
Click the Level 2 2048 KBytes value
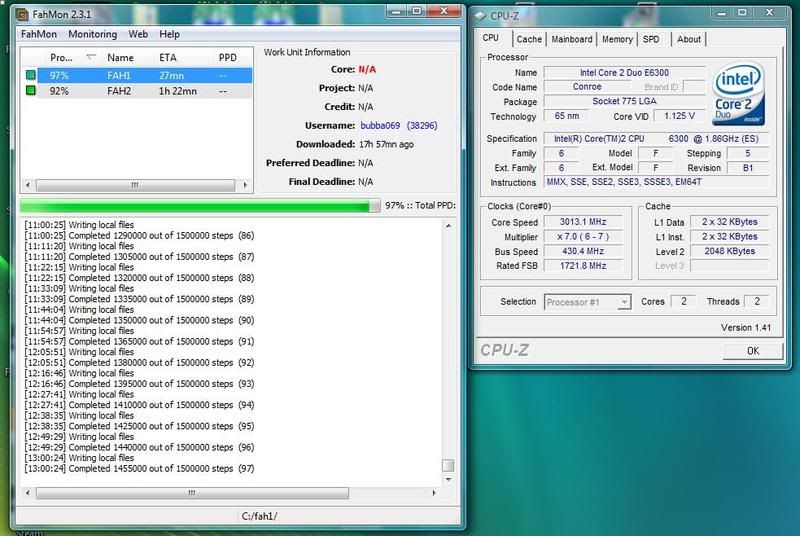click(x=730, y=251)
